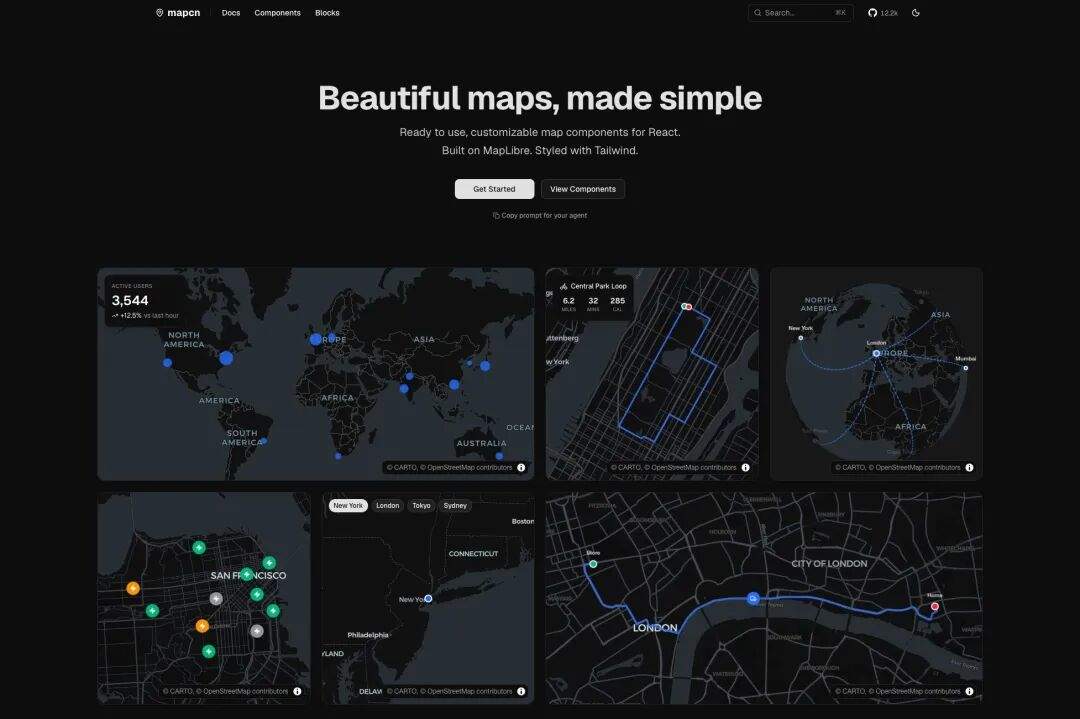Open attribution link on the globe map
Screen dimensions: 1080x719
tap(897, 468)
